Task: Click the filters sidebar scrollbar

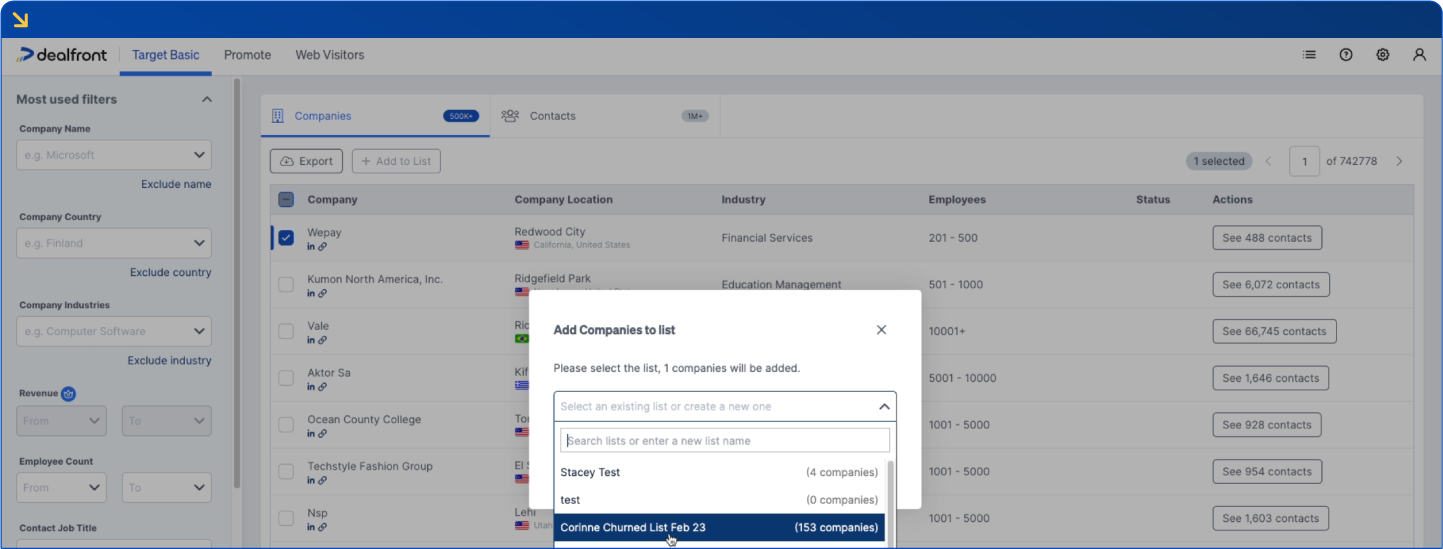Action: (237, 283)
